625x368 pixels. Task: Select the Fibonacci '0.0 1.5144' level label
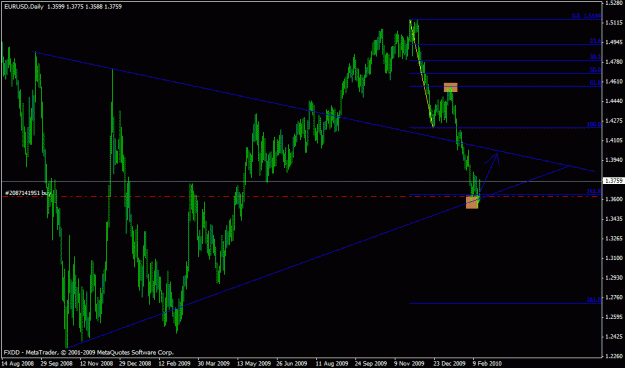[x=586, y=16]
